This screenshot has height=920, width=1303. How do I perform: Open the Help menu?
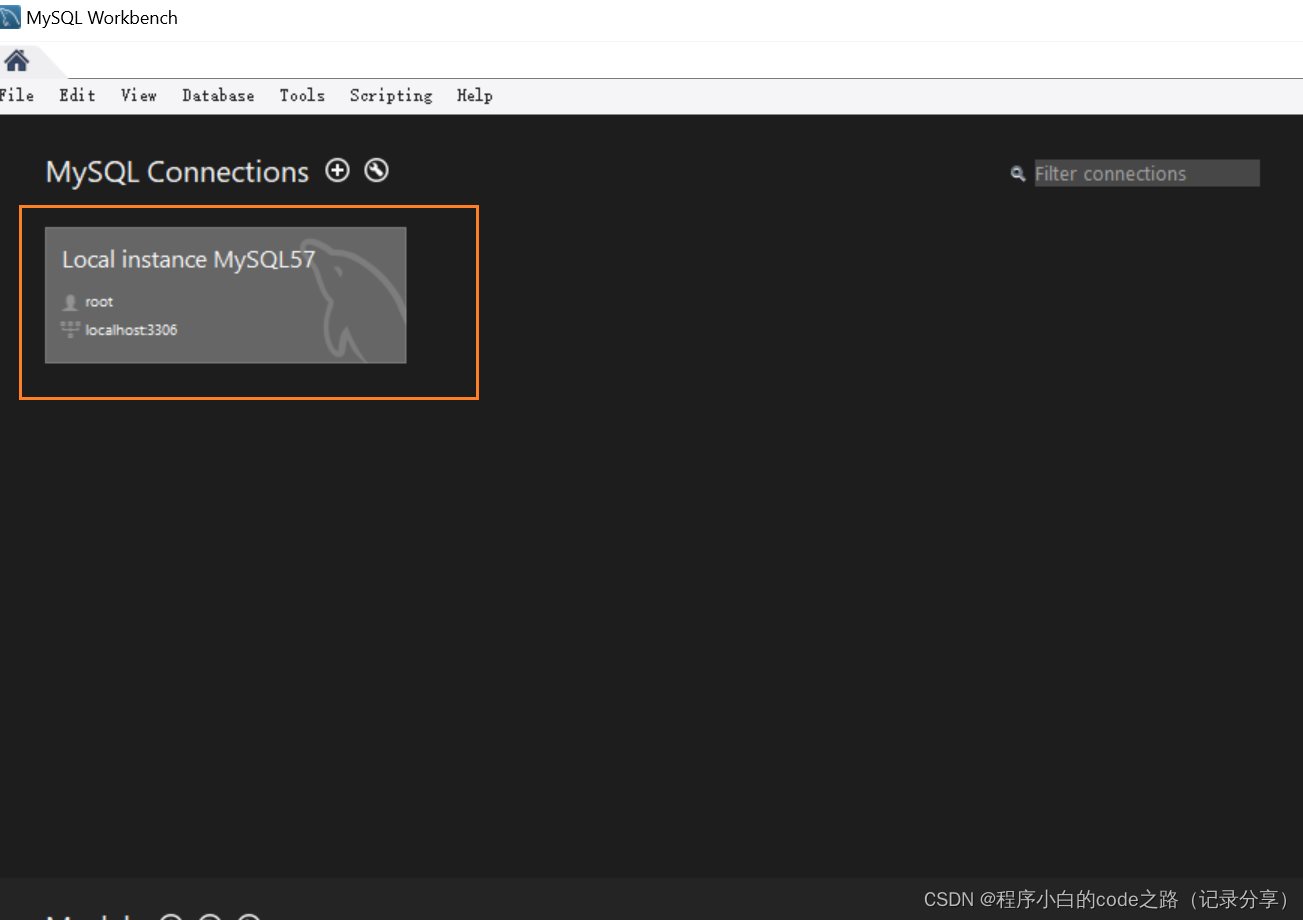[x=475, y=96]
